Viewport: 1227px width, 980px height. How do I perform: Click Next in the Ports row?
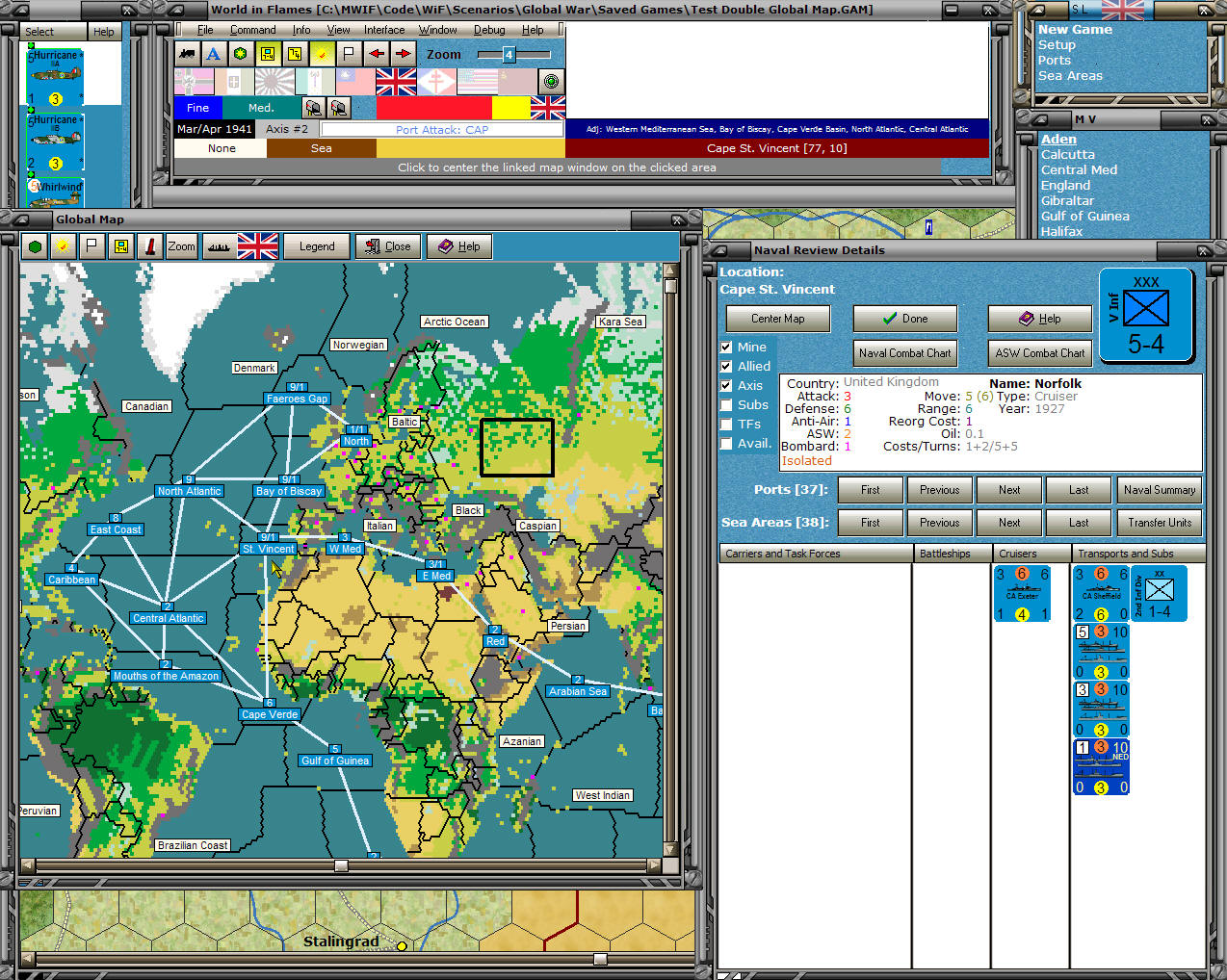1009,490
